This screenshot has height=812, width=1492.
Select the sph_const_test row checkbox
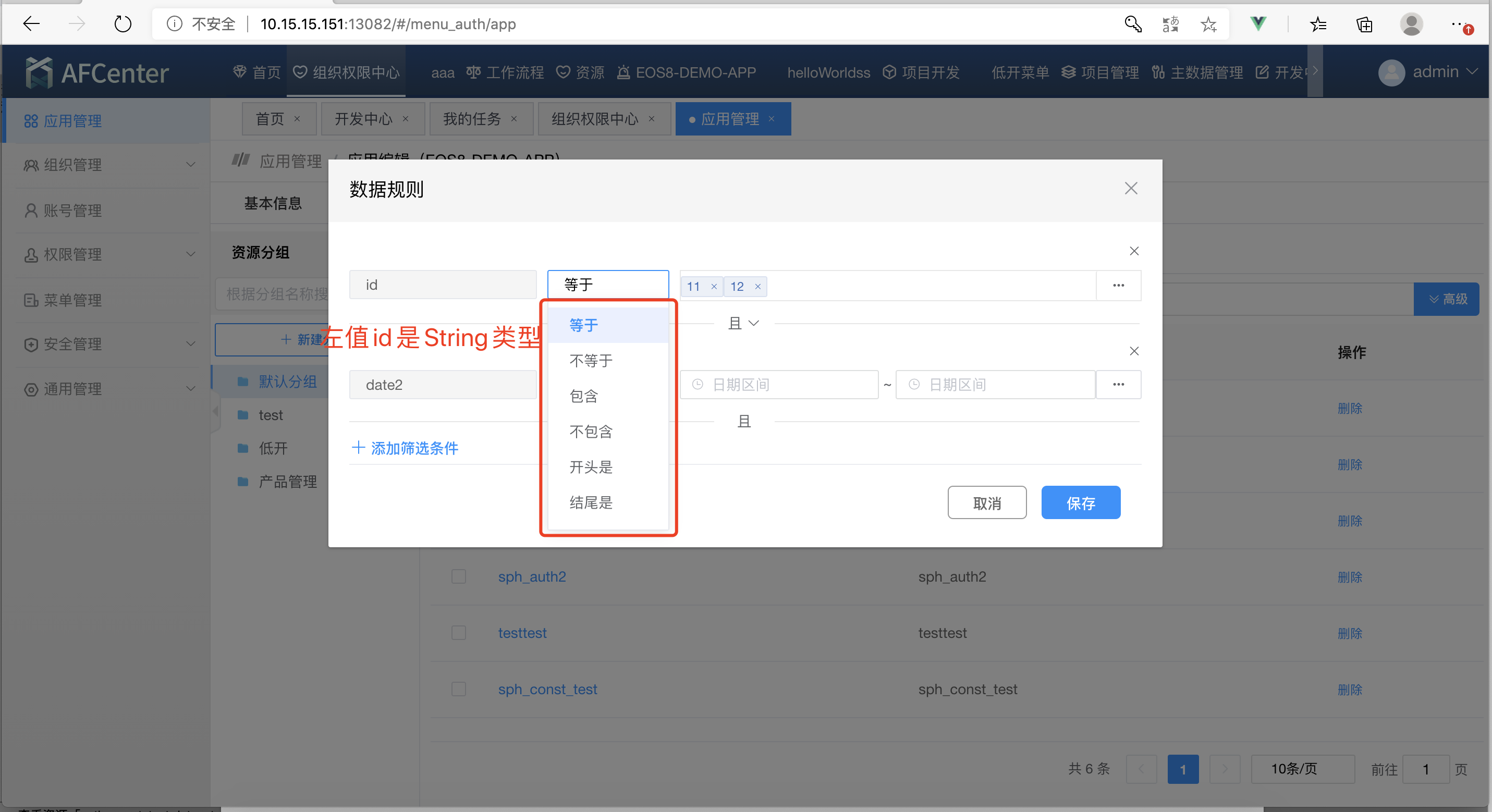tap(458, 689)
